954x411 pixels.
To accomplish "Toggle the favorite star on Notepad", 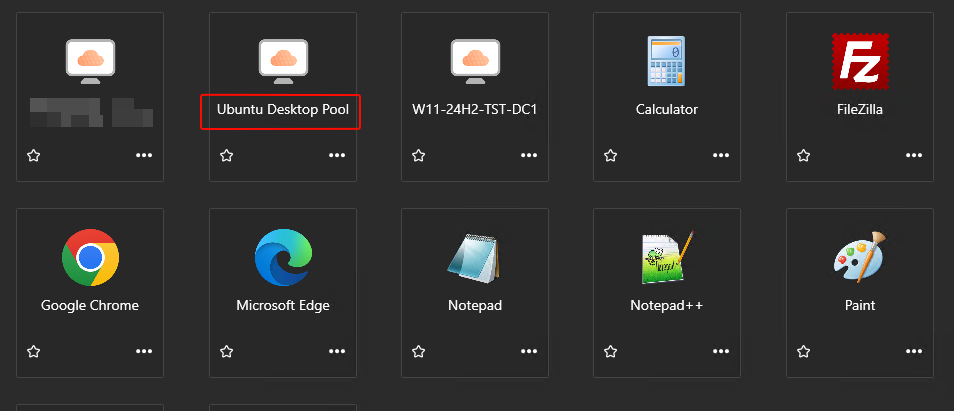I will pyautogui.click(x=418, y=351).
